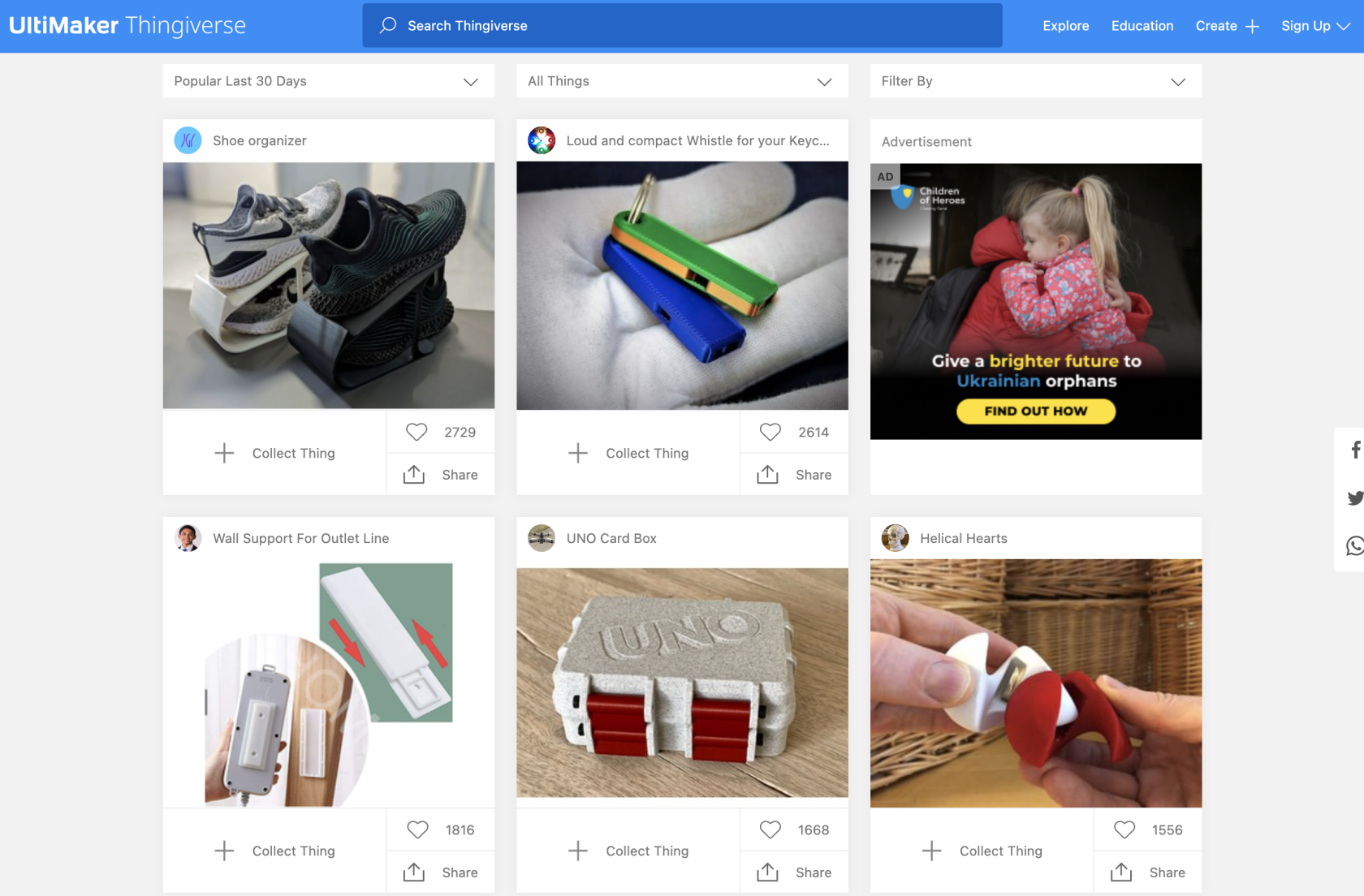
Task: Open the Helical Hearts title link
Action: 964,538
